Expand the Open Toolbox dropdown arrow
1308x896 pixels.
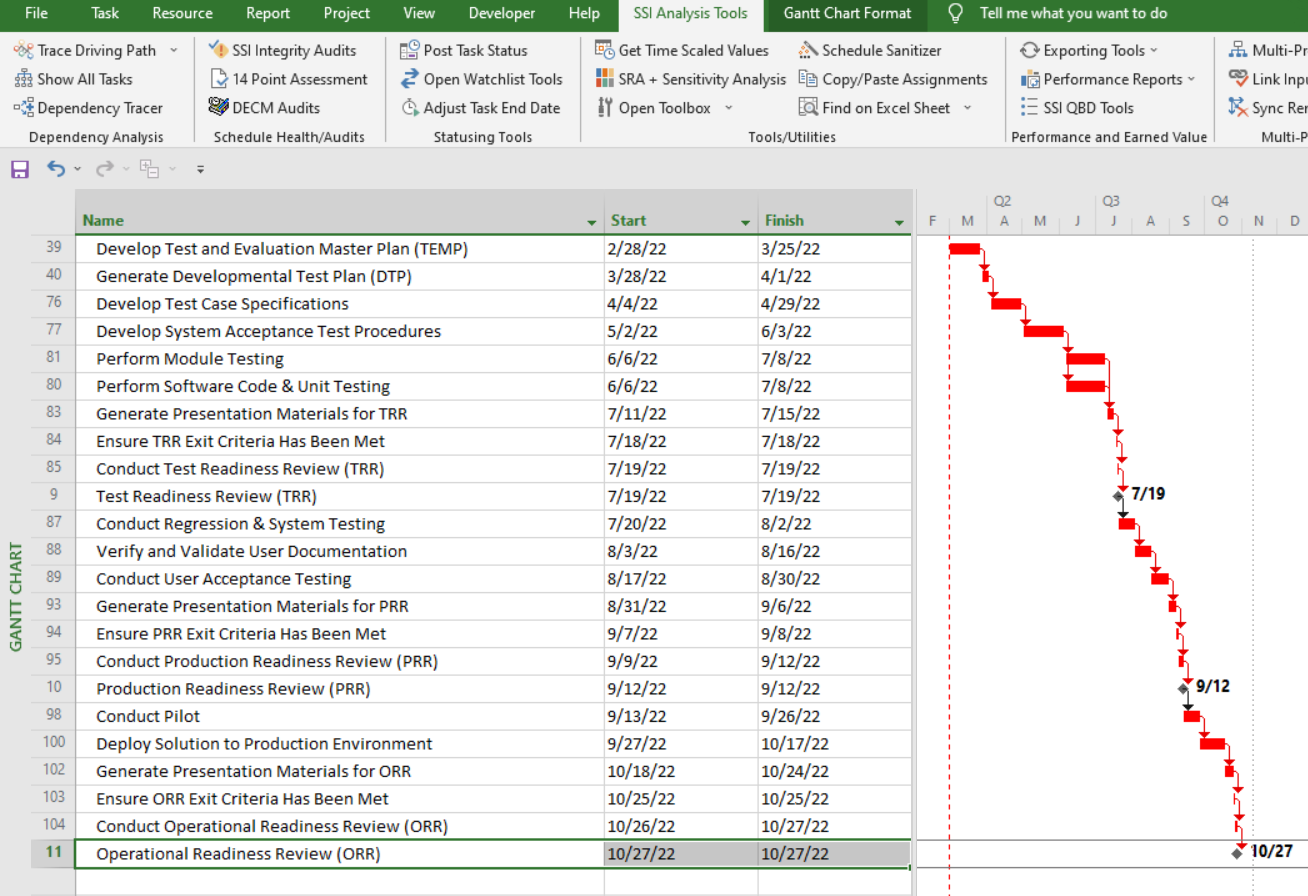[728, 108]
